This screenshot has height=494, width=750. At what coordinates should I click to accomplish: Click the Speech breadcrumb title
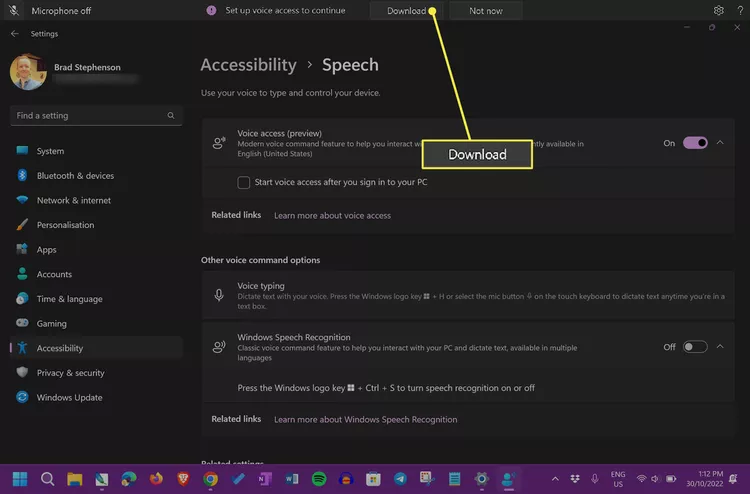(350, 65)
